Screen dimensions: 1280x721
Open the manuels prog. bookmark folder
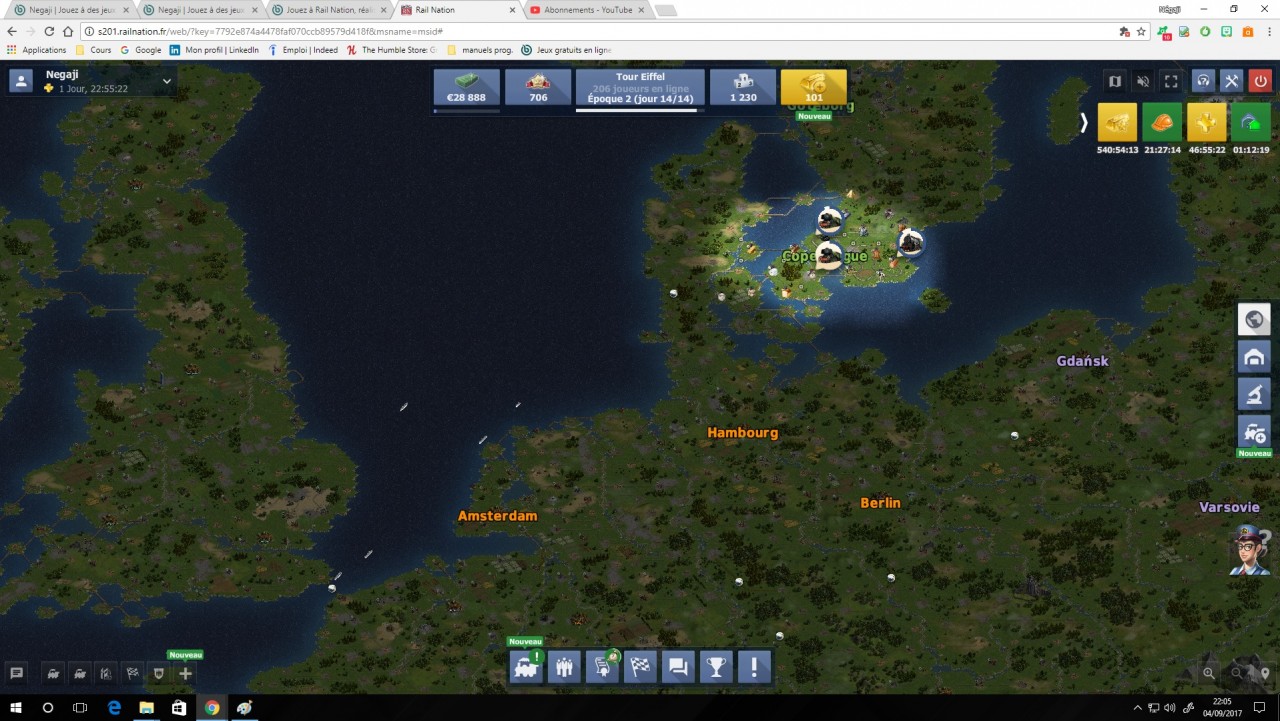[x=480, y=50]
